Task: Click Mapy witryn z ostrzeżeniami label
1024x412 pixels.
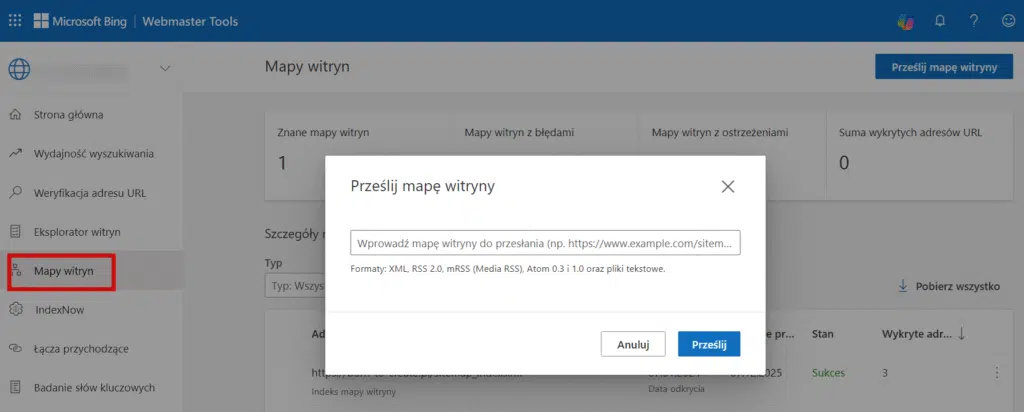Action: 720,133
